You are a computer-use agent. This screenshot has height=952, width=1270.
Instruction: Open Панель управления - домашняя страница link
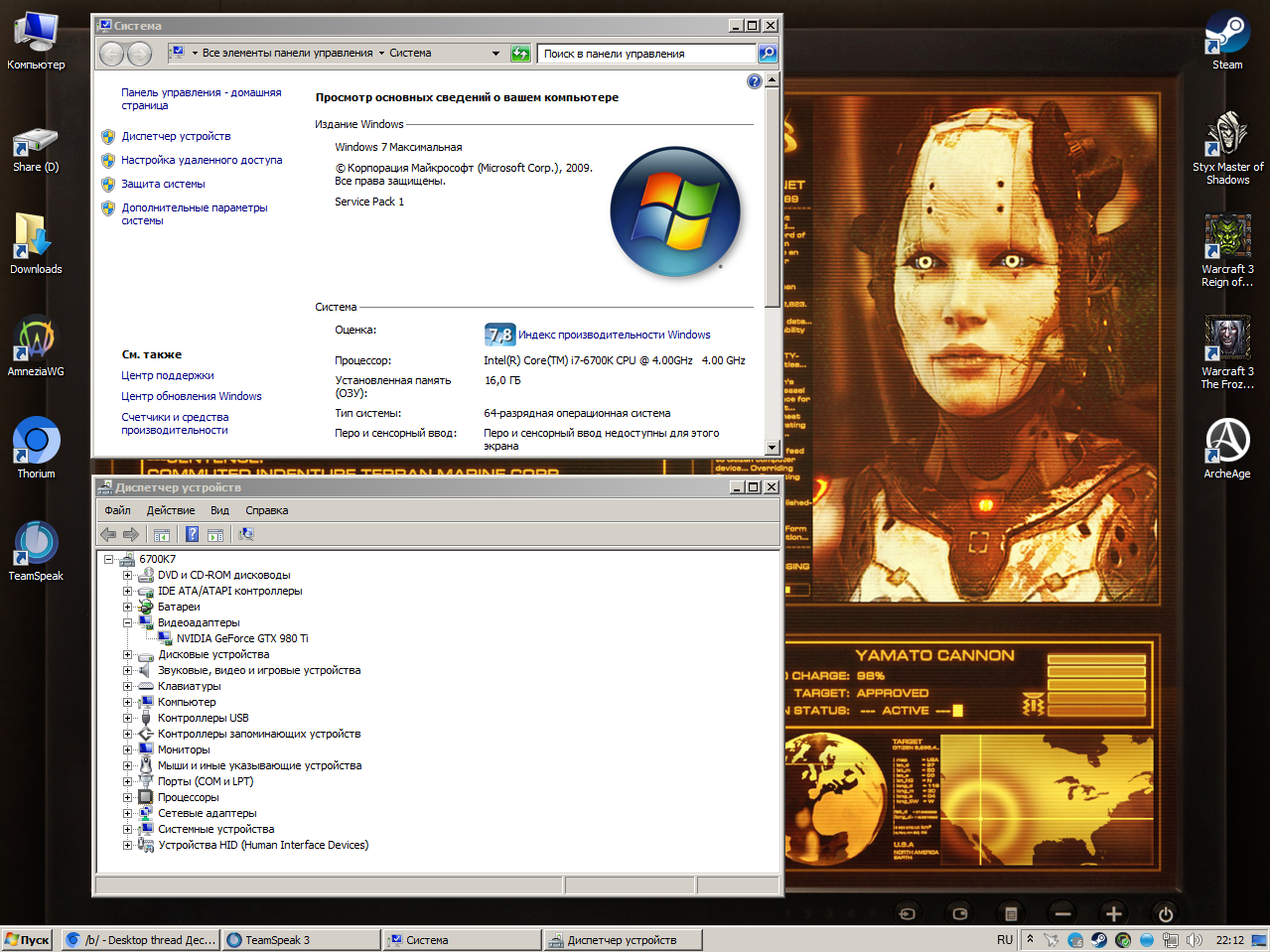tap(202, 98)
